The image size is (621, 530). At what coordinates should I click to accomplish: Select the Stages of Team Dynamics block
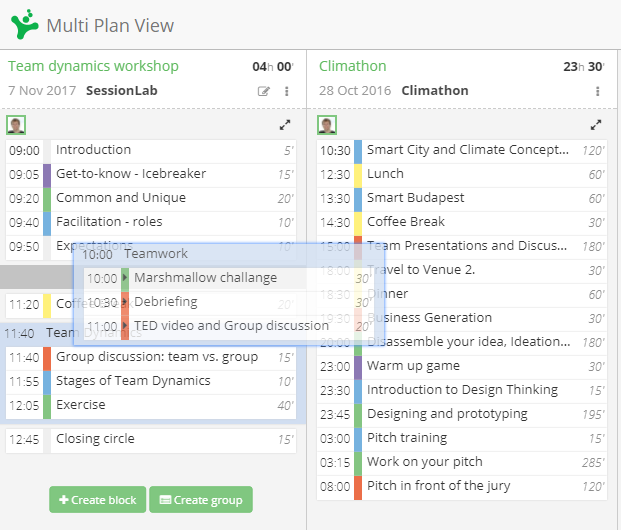tap(151, 382)
